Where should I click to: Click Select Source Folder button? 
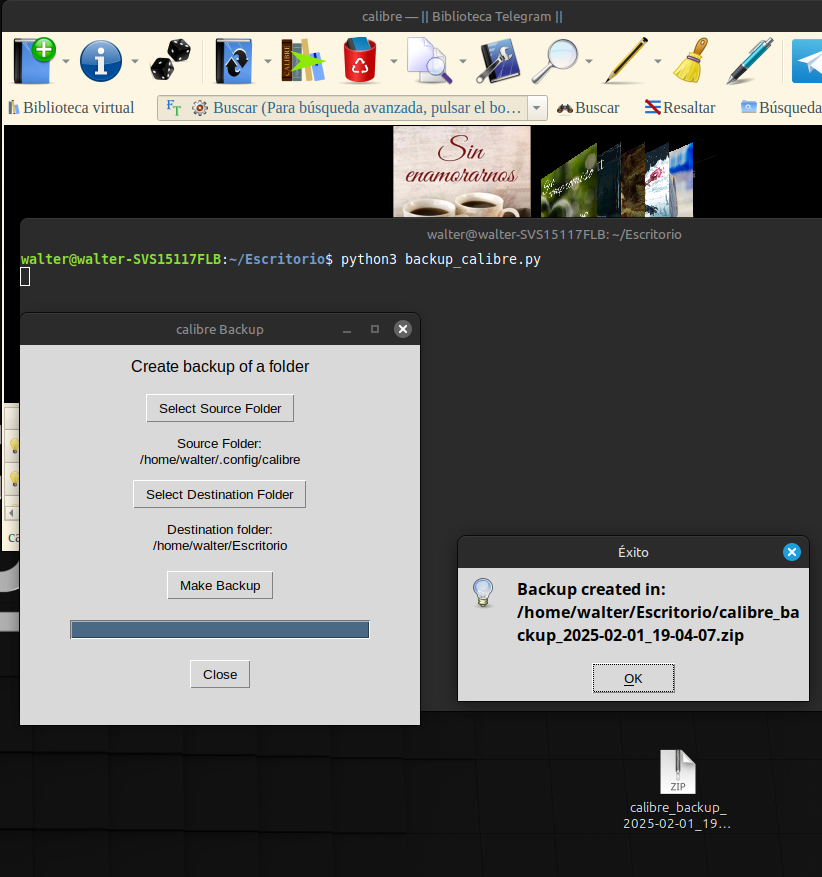220,408
